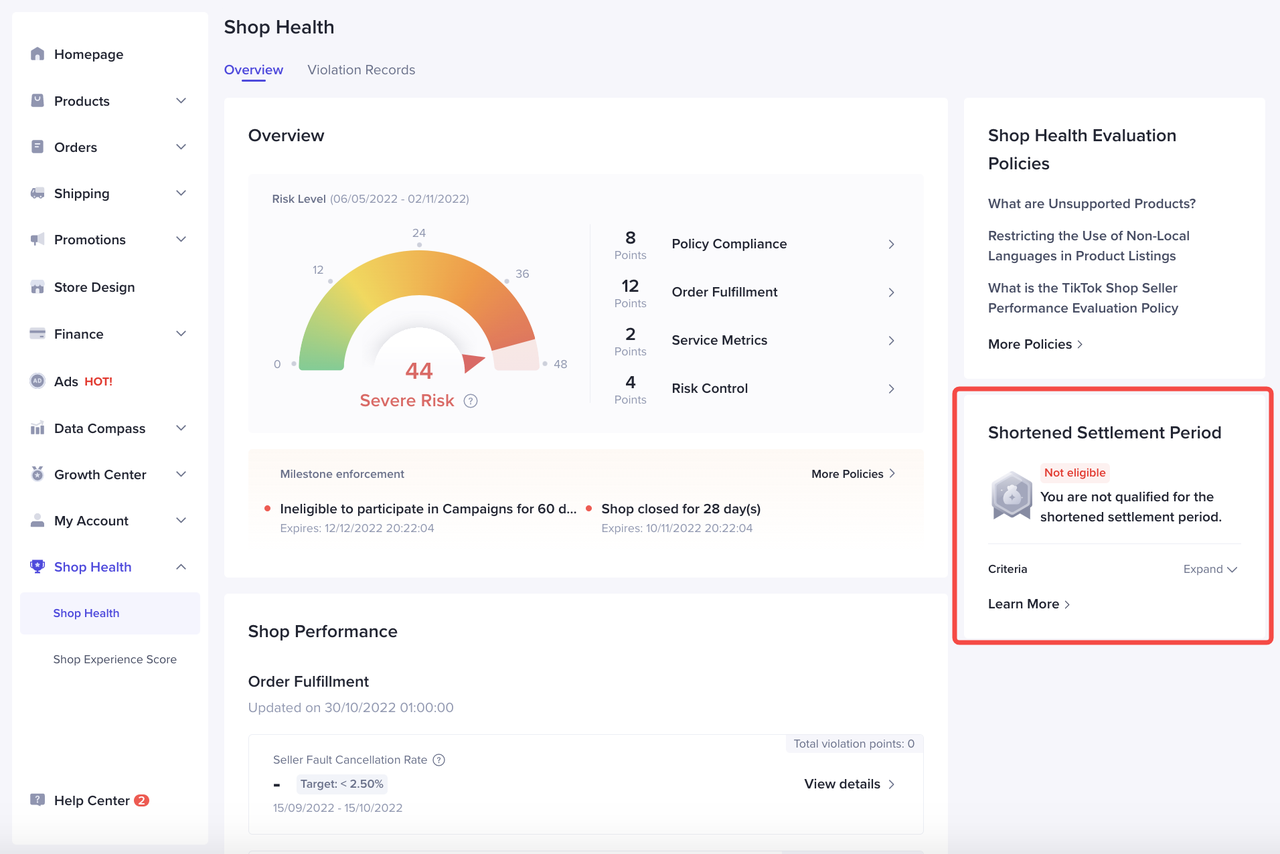The width and height of the screenshot is (1280, 854).
Task: Click the Homepage house icon in sidebar
Action: pyautogui.click(x=37, y=54)
